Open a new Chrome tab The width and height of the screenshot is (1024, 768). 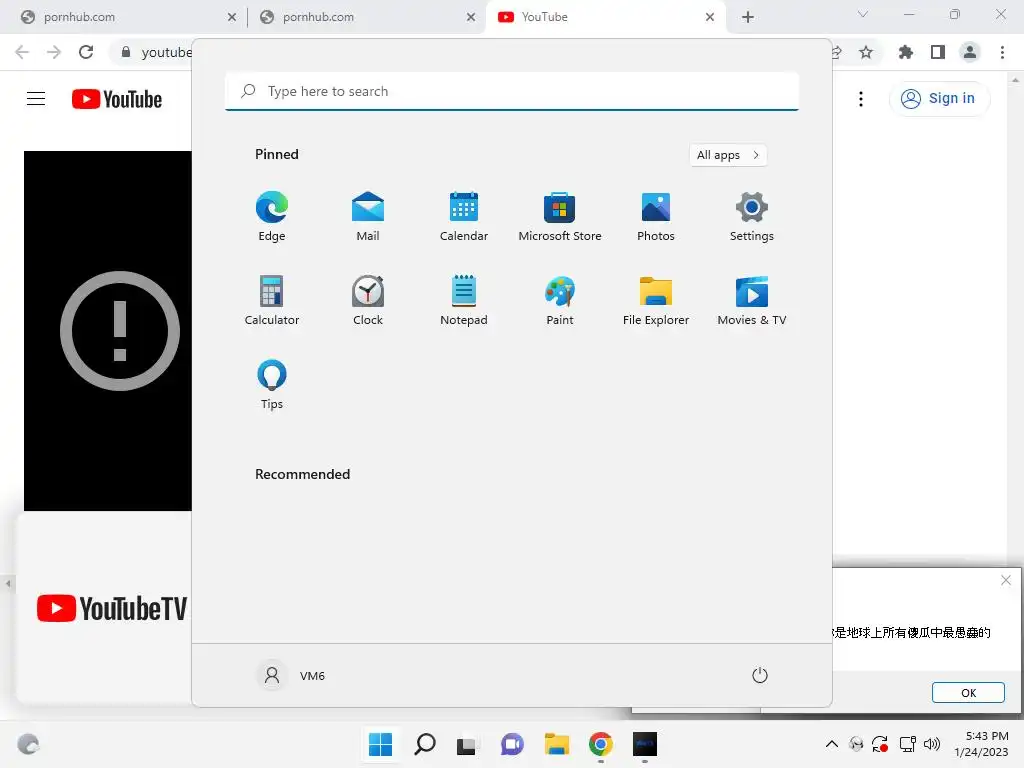pyautogui.click(x=748, y=17)
